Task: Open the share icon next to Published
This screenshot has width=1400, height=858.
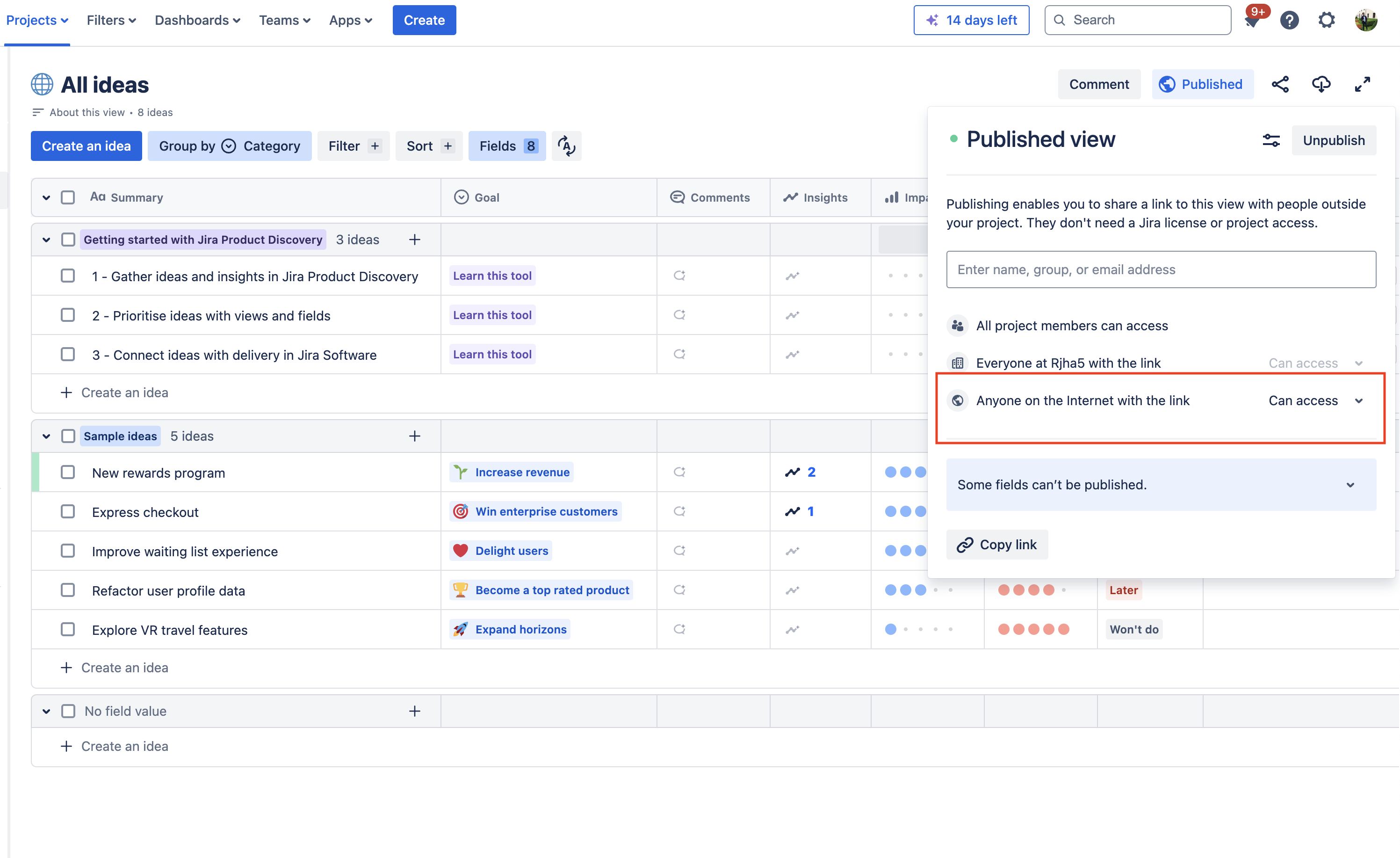Action: 1281,84
